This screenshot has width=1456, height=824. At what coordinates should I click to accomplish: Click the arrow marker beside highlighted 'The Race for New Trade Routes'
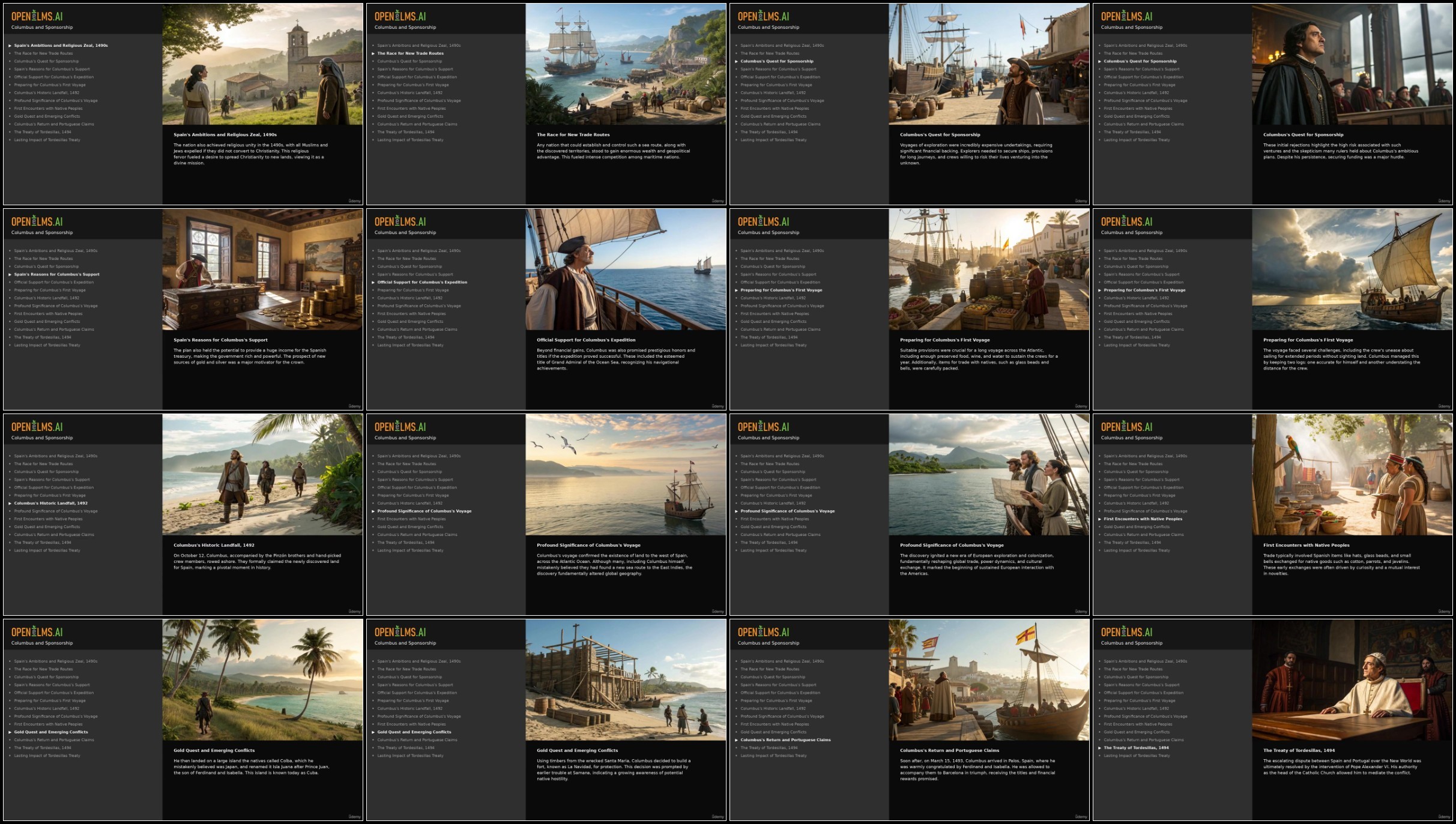coord(373,53)
